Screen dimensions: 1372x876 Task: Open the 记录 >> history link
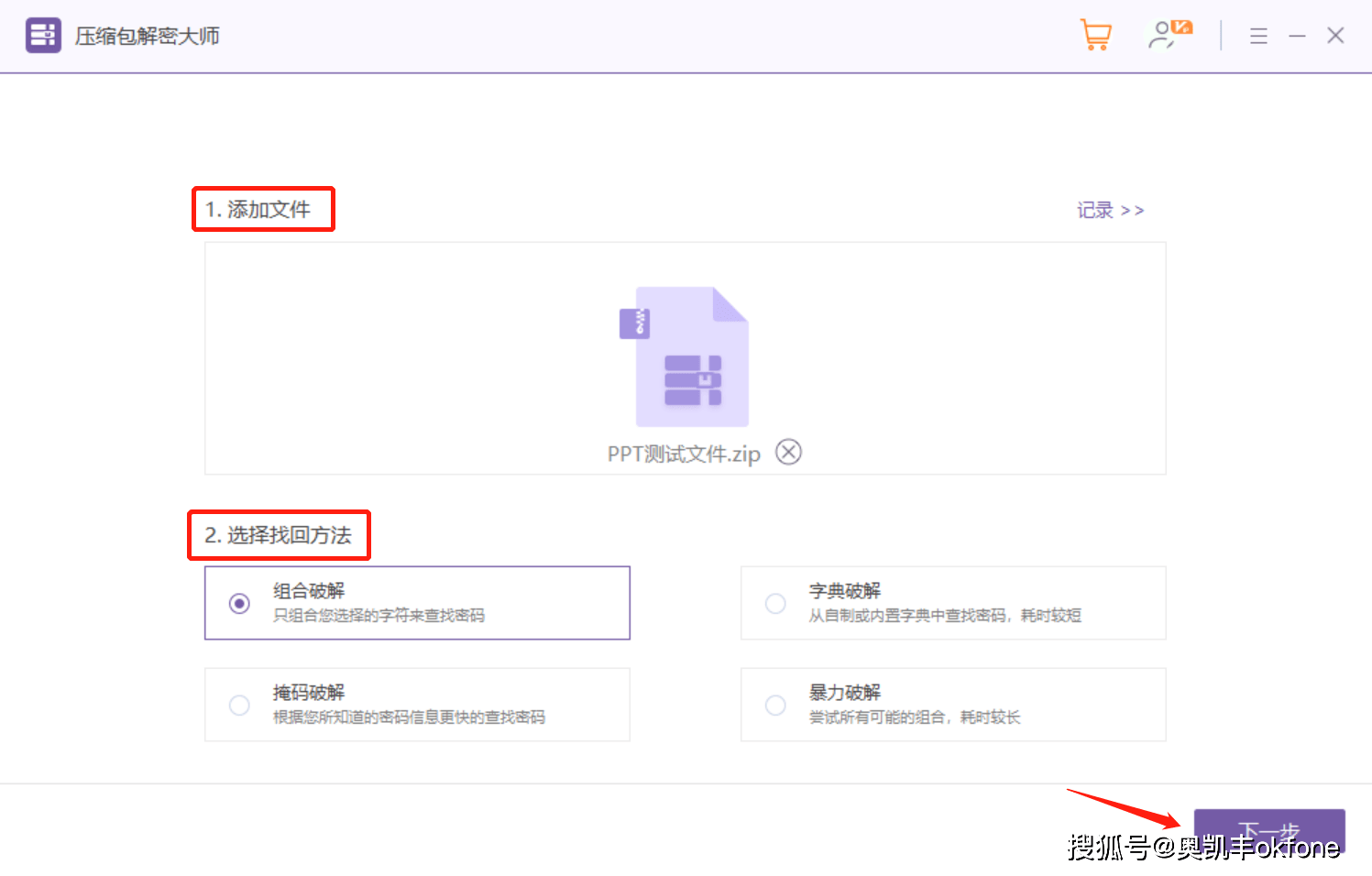[1110, 210]
